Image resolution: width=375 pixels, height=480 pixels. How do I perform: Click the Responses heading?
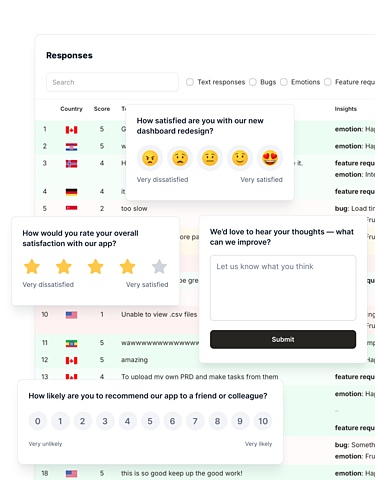point(69,55)
